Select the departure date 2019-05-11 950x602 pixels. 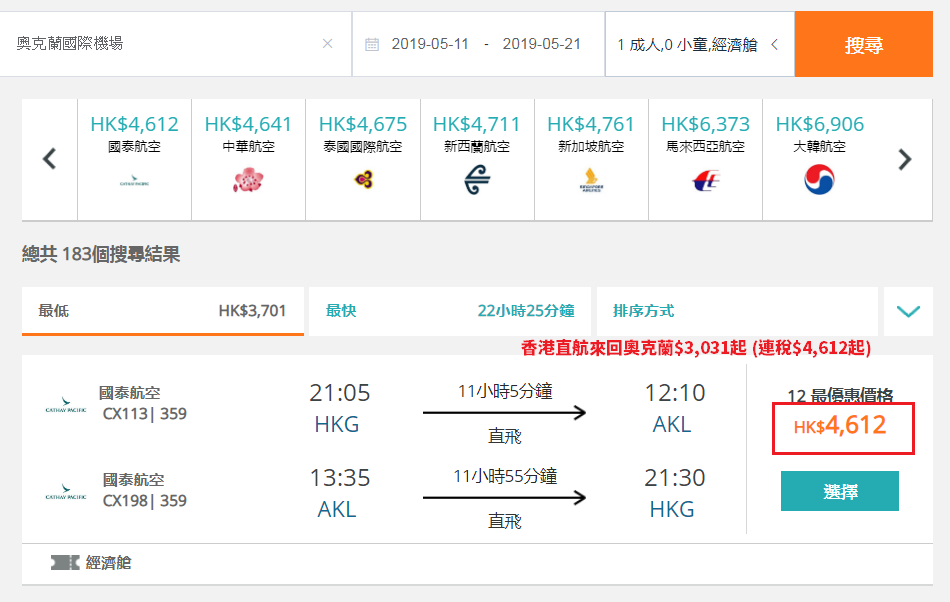point(430,44)
